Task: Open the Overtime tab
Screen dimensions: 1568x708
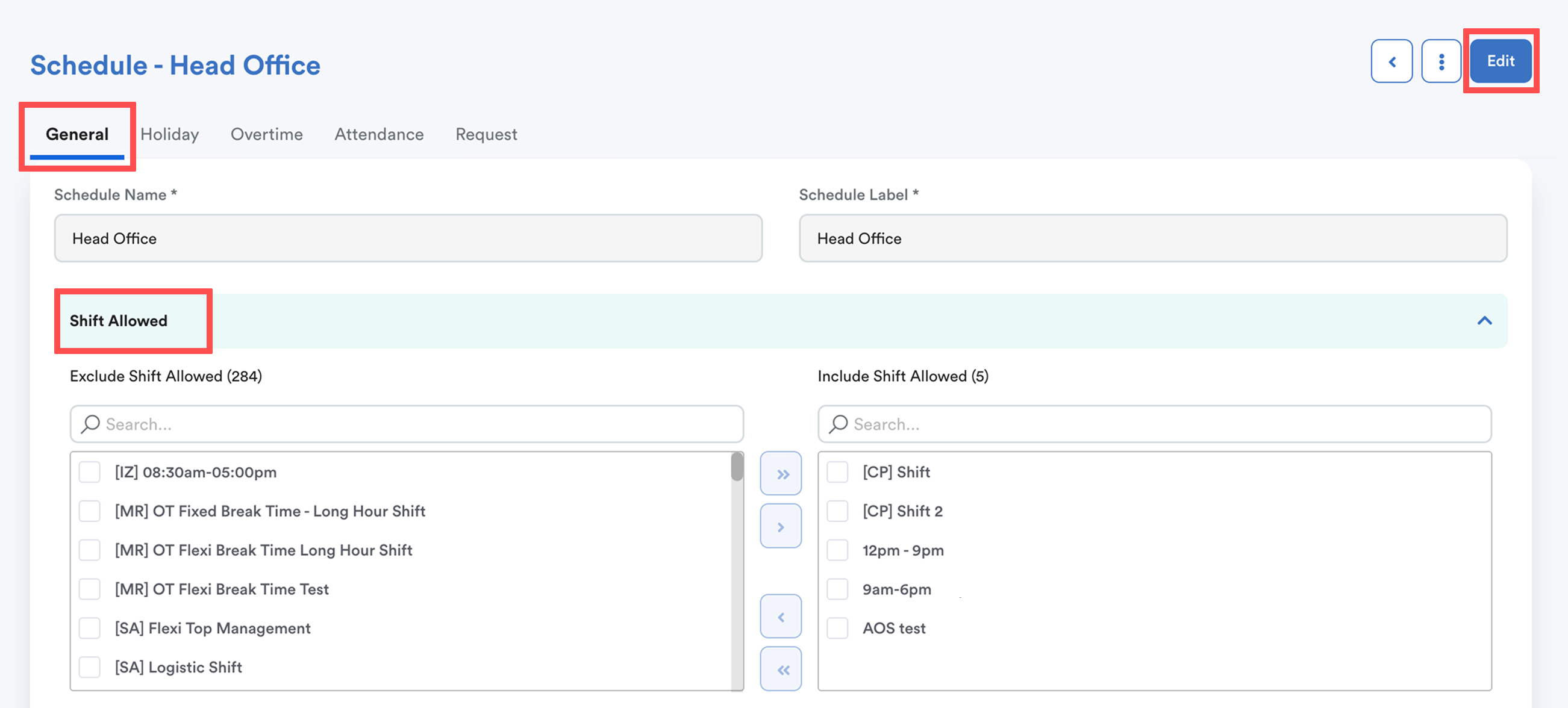Action: click(266, 134)
